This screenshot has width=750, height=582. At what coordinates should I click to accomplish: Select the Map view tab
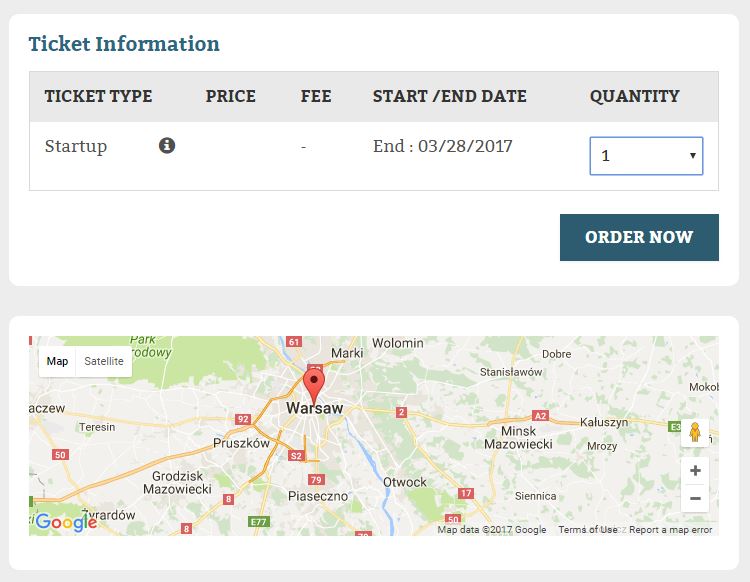[57, 361]
